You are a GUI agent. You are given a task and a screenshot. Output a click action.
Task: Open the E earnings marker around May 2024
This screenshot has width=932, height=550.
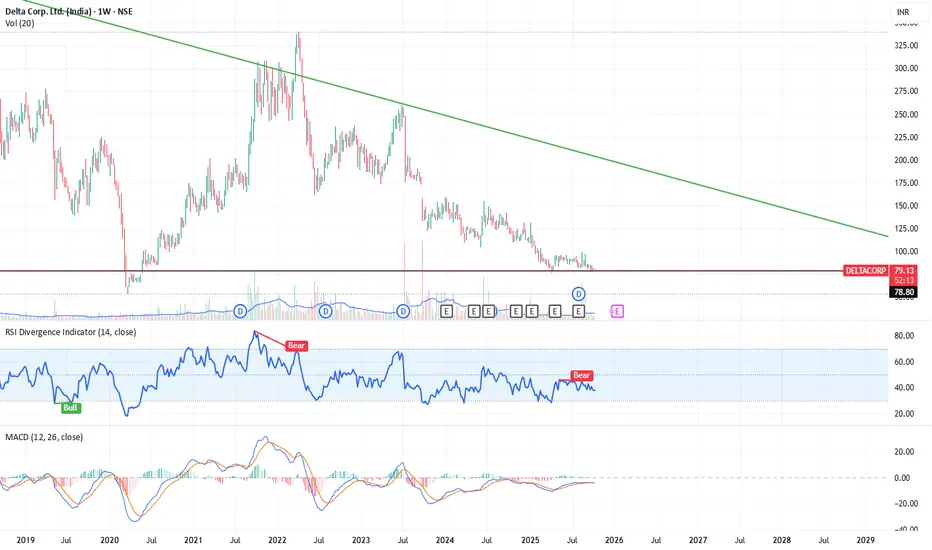click(x=474, y=311)
